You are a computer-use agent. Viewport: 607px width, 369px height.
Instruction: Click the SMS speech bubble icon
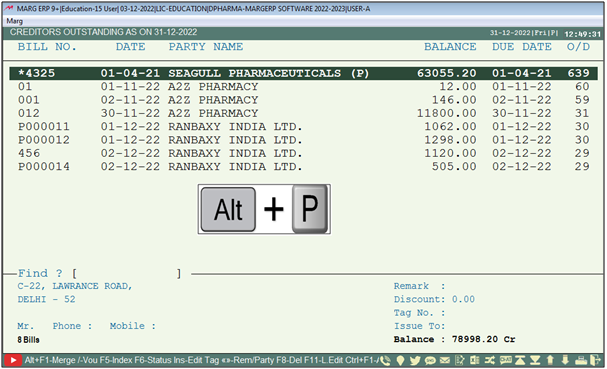point(430,360)
